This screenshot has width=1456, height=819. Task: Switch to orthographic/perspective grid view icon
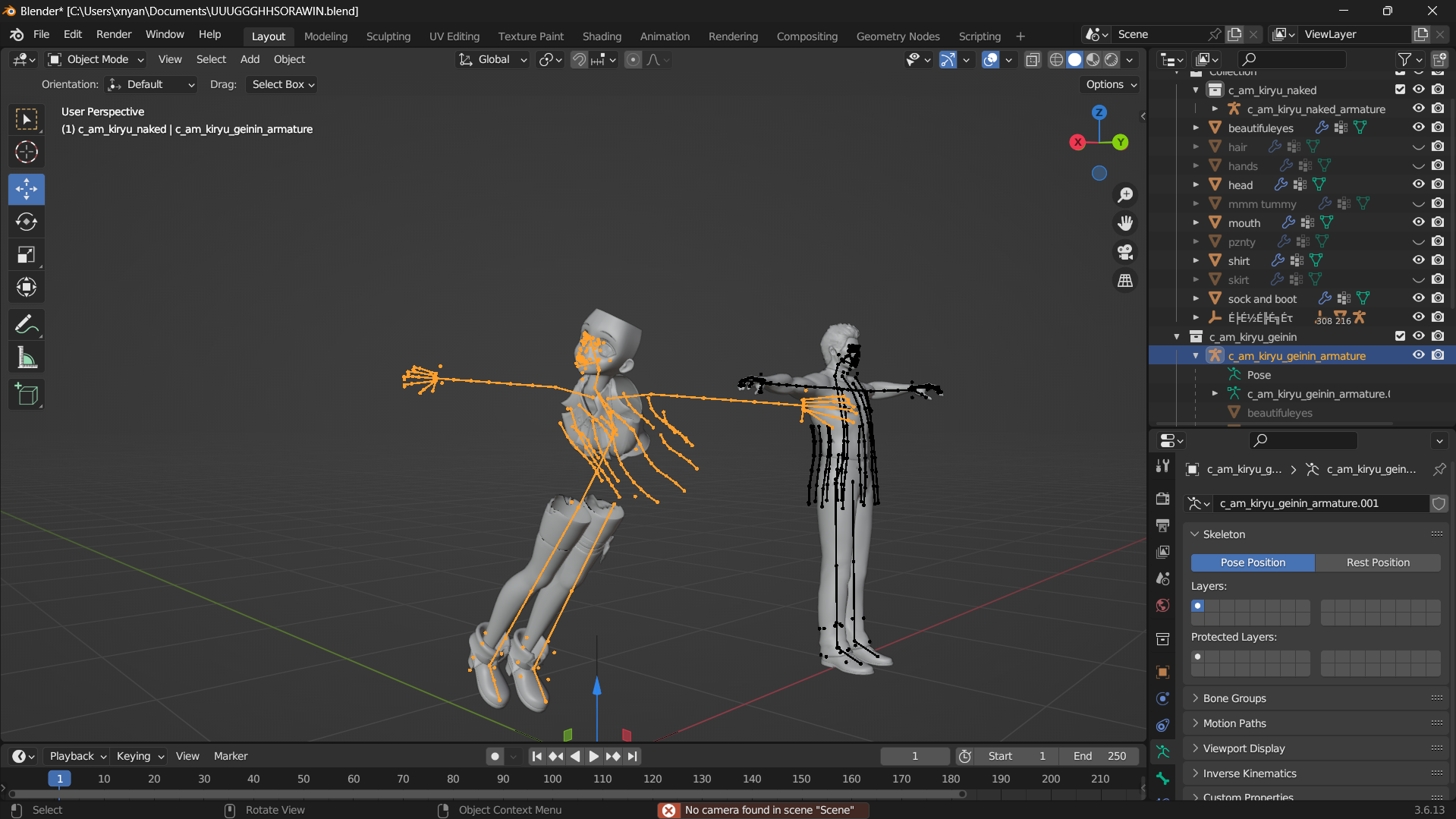[x=1125, y=281]
